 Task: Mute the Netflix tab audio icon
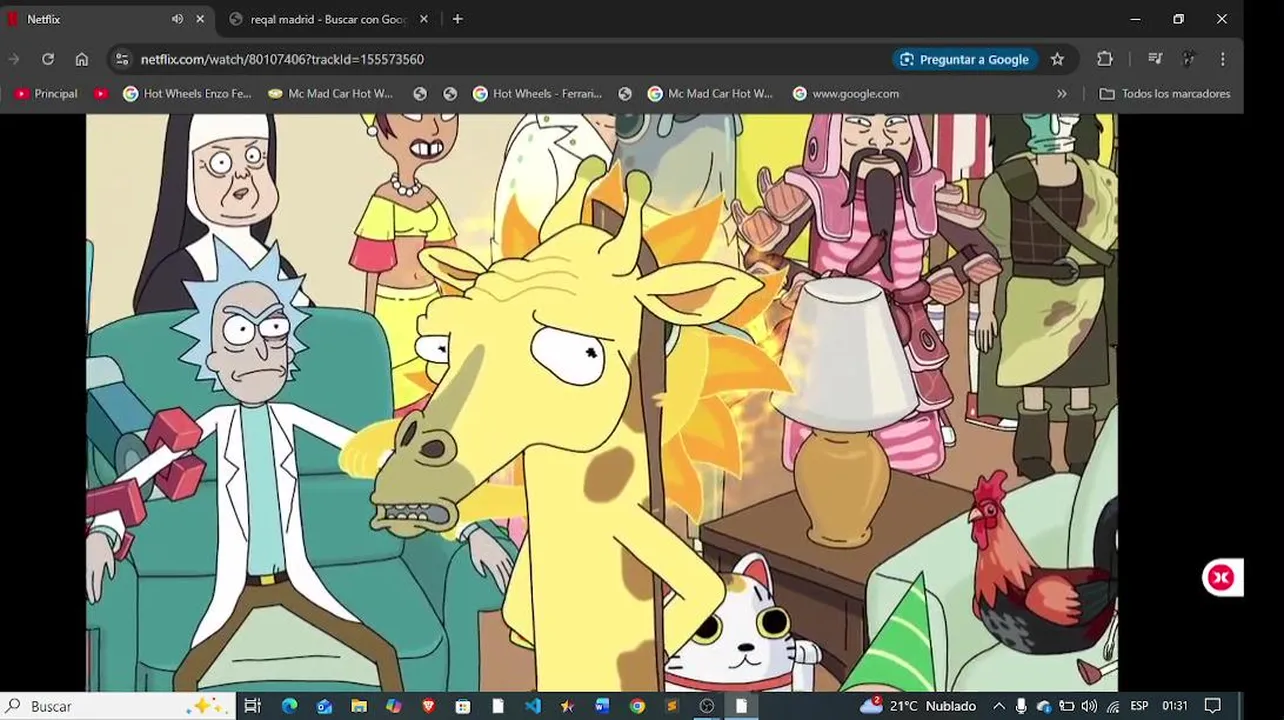click(177, 19)
